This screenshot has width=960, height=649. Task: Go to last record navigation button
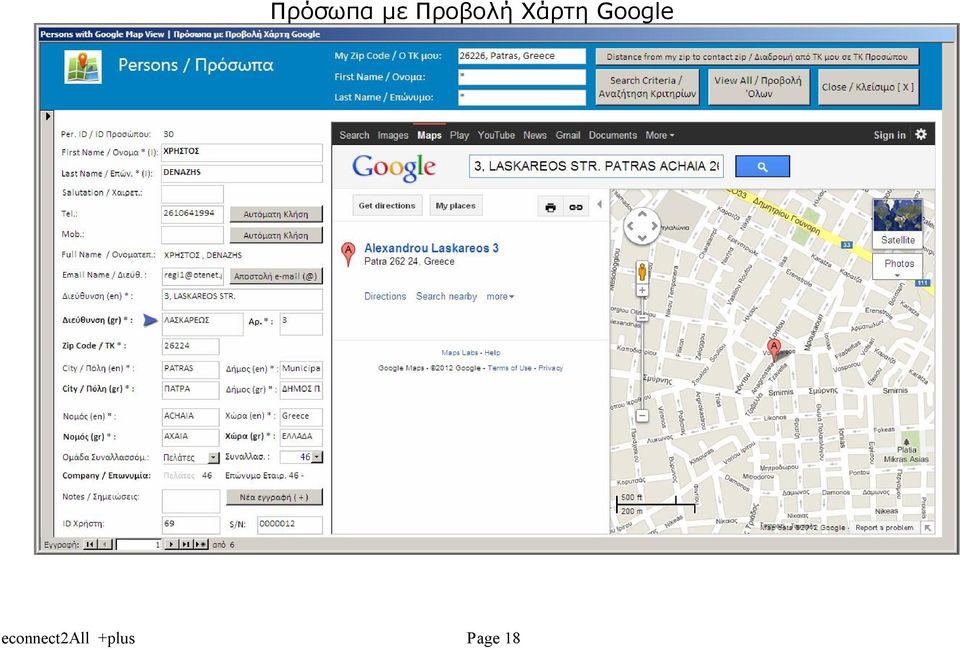[186, 544]
